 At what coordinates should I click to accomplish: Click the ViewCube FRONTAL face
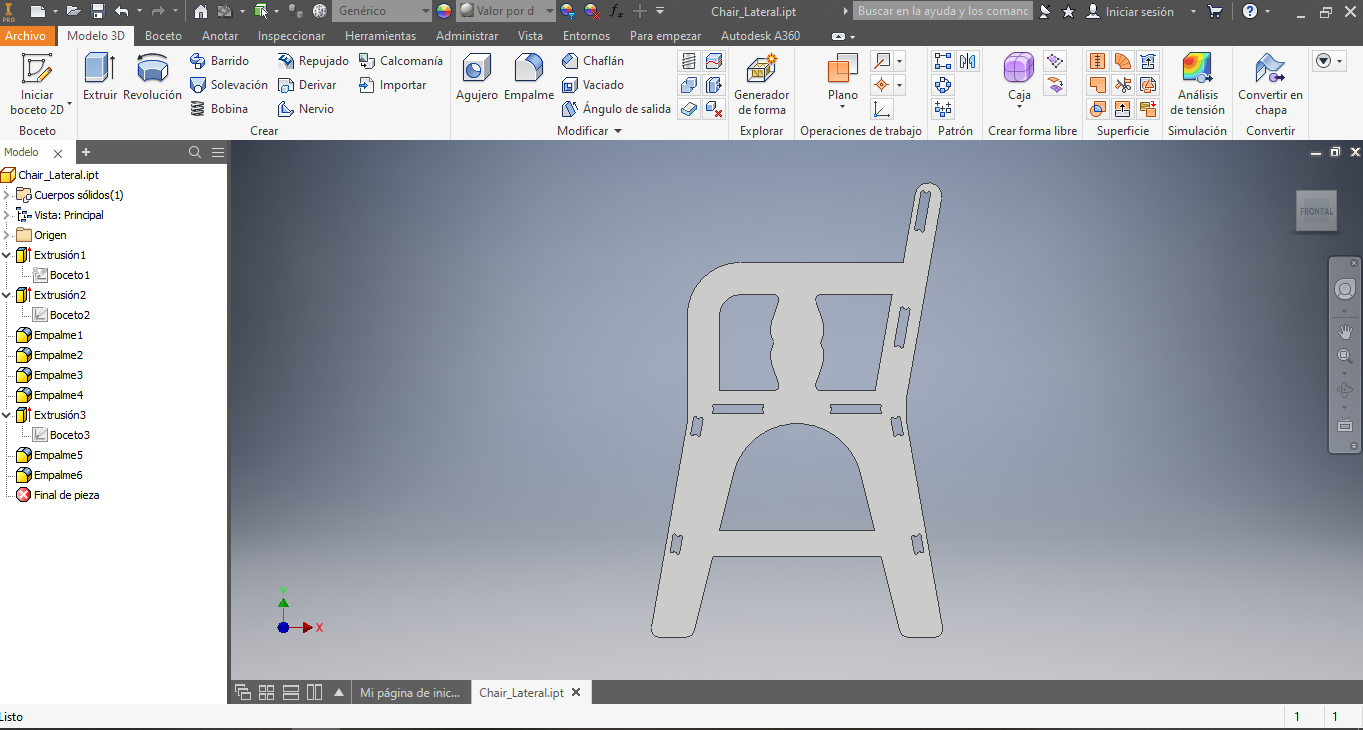(x=1316, y=211)
